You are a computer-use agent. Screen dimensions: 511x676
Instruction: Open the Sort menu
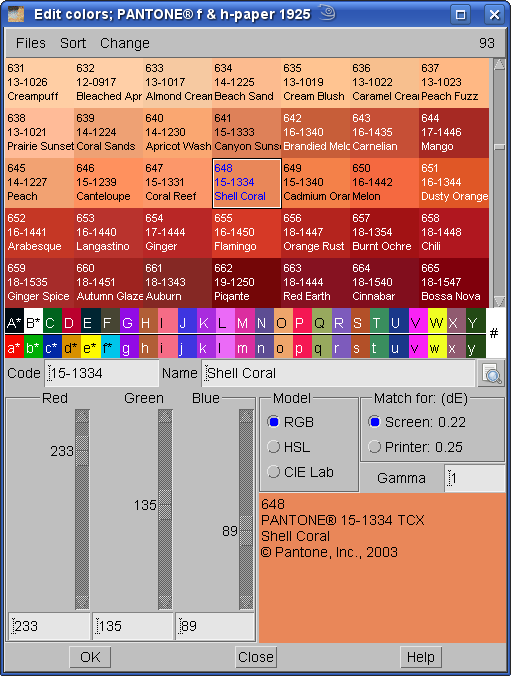(x=73, y=43)
